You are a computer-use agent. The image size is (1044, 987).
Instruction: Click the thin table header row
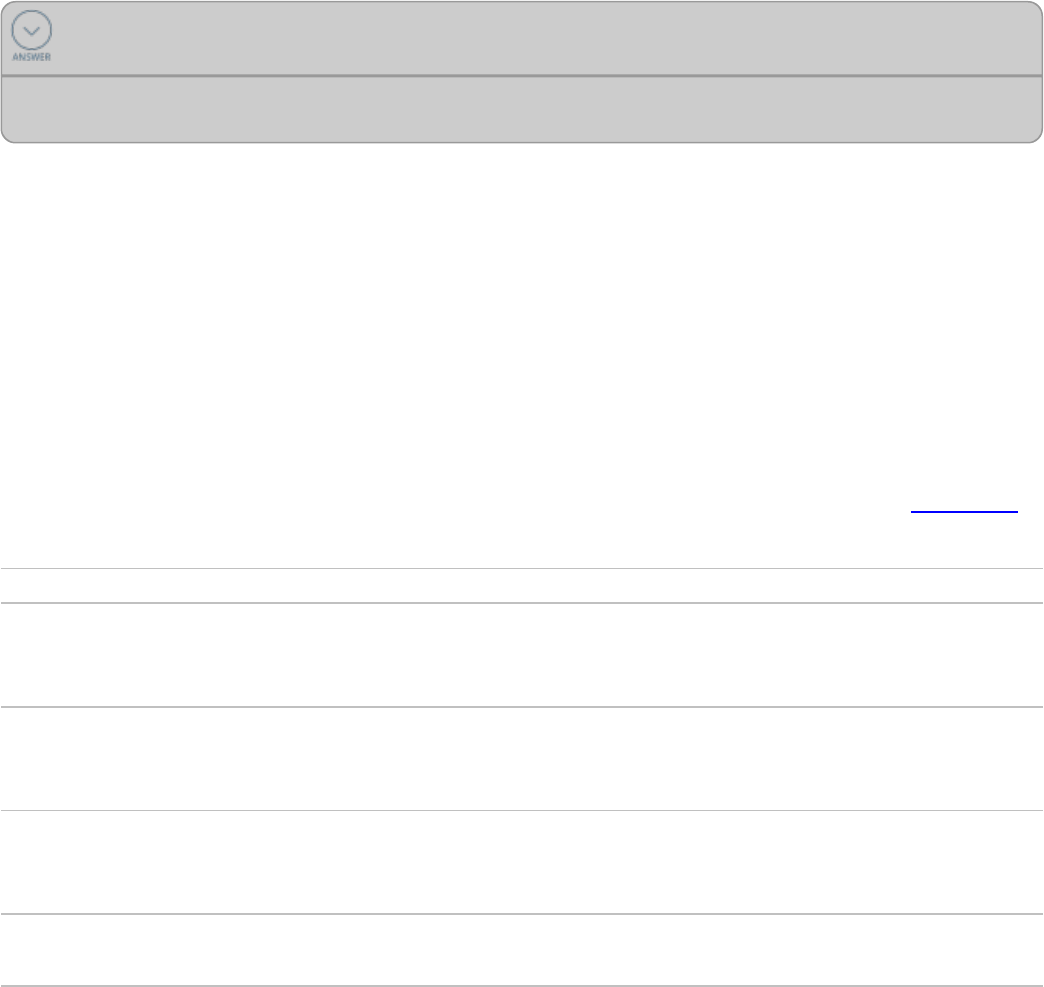520,586
